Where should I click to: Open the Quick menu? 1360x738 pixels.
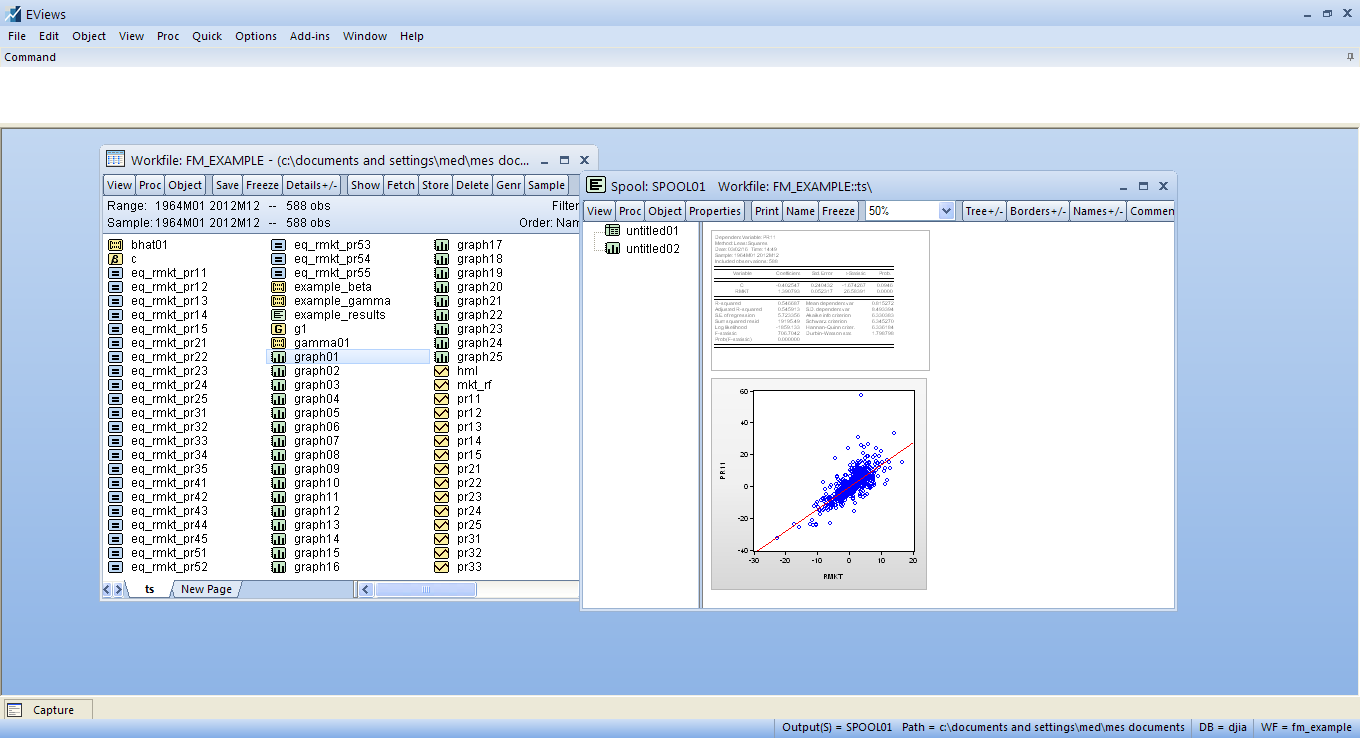click(x=207, y=36)
